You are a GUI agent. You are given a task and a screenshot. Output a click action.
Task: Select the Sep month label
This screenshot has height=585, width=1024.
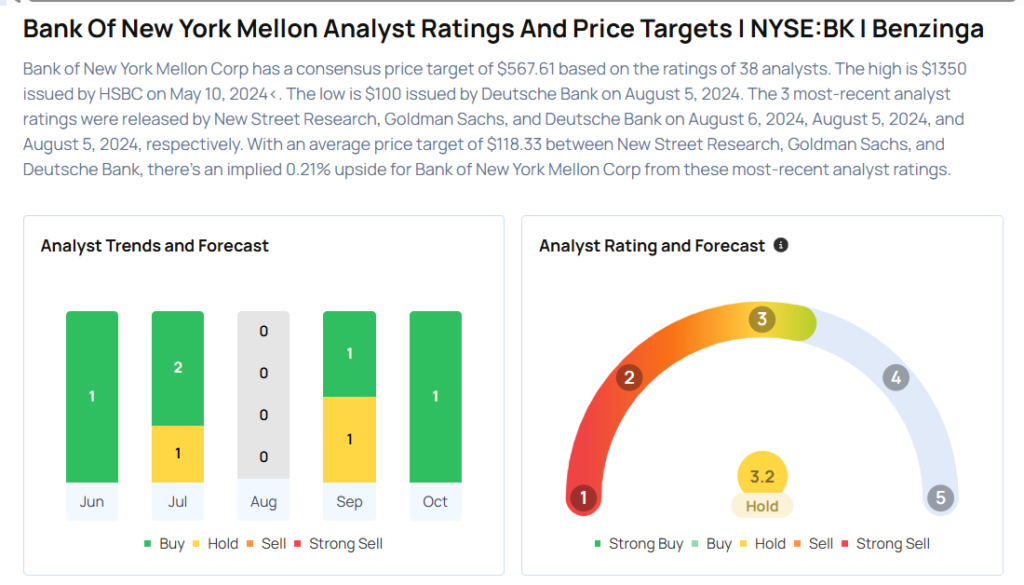pyautogui.click(x=349, y=502)
